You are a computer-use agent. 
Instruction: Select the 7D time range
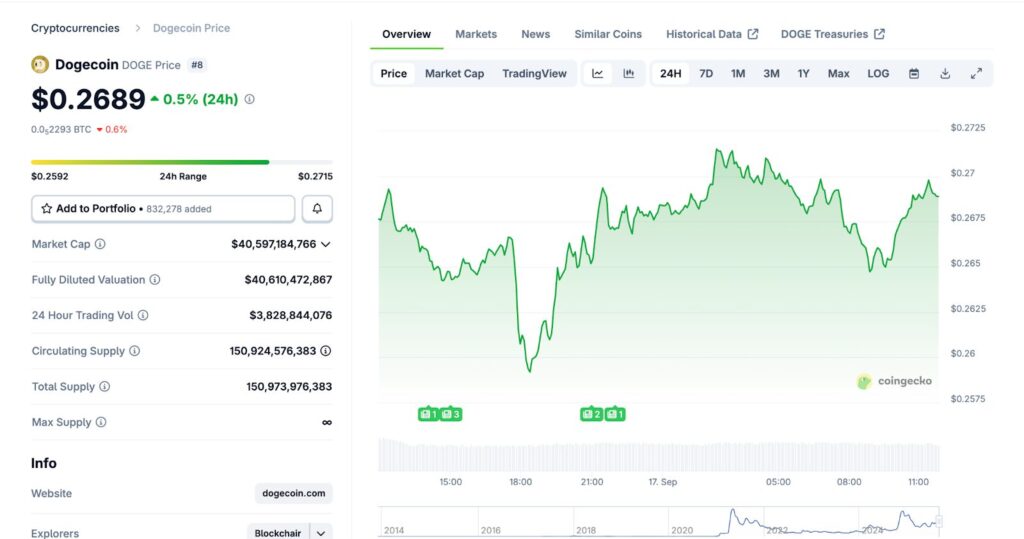click(x=706, y=74)
